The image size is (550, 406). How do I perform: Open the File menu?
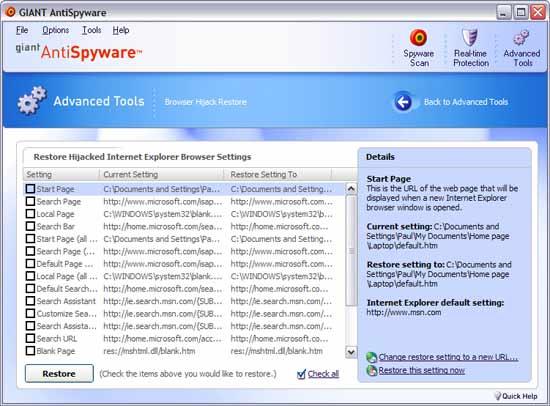click(x=22, y=30)
